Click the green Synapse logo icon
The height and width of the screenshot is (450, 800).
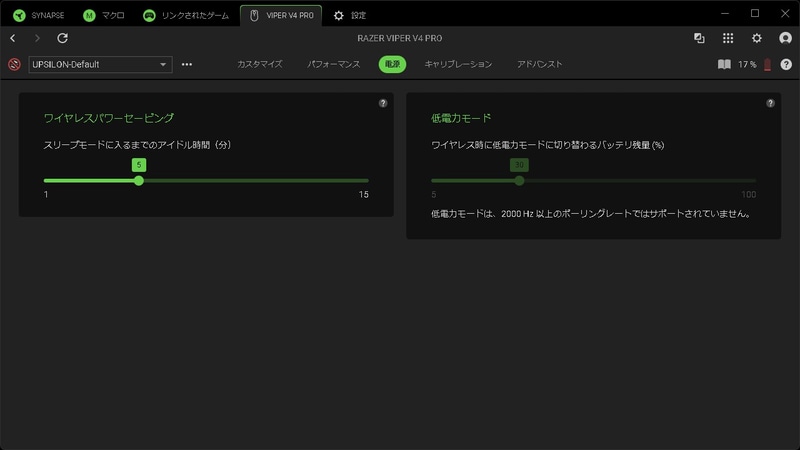coord(19,15)
